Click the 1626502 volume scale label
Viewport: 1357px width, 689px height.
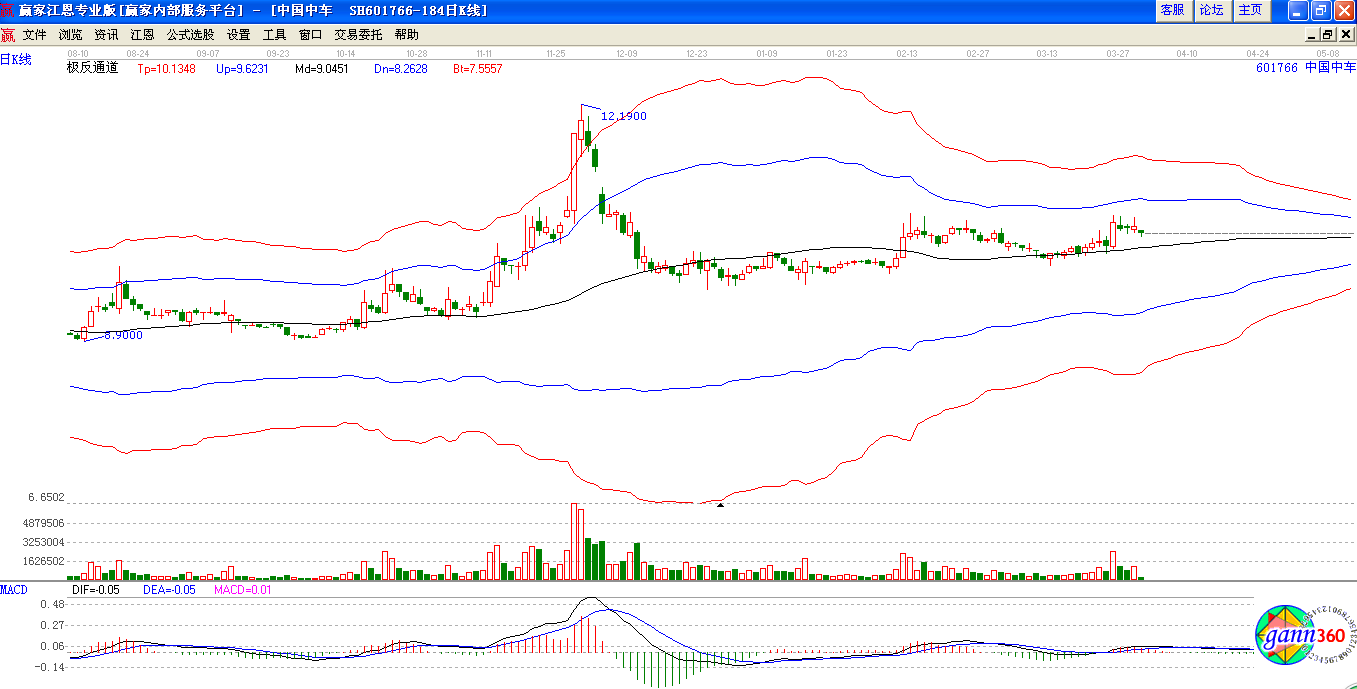[x=43, y=561]
